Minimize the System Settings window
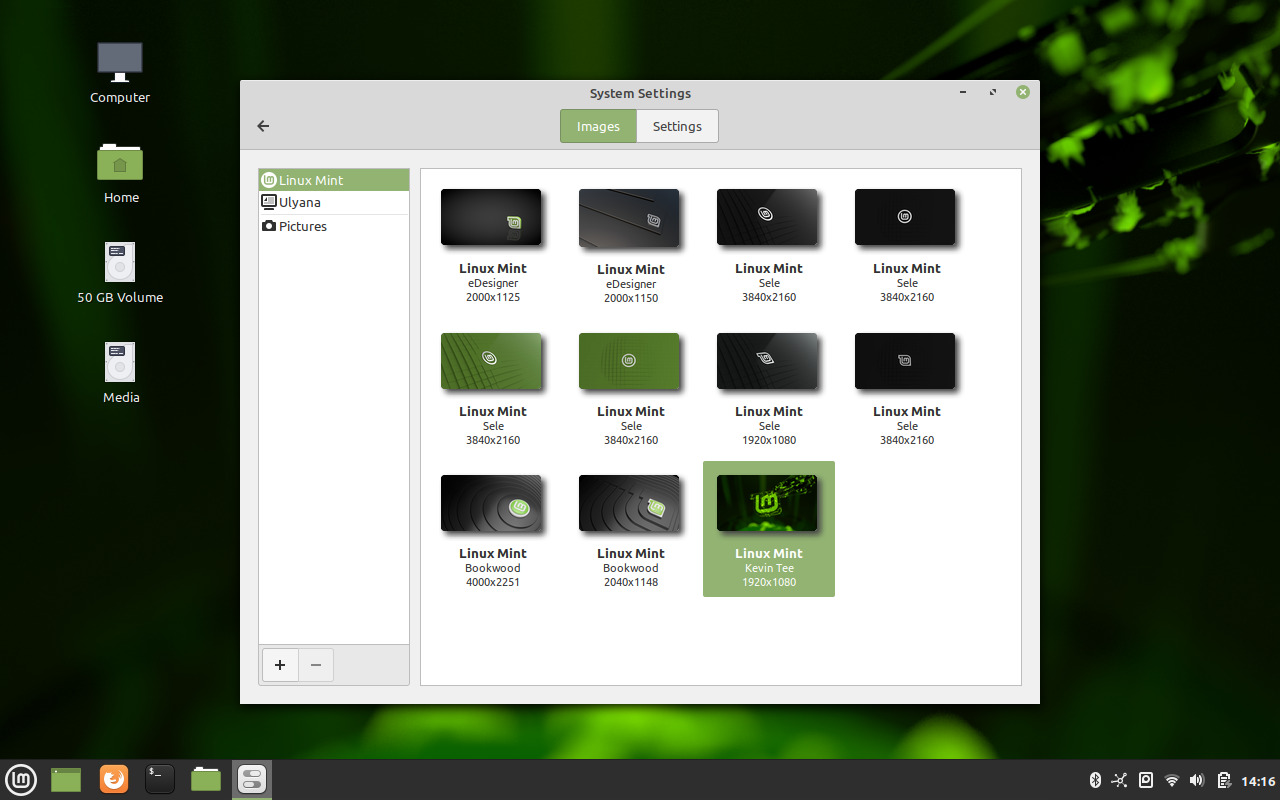Image resolution: width=1280 pixels, height=800 pixels. (963, 92)
